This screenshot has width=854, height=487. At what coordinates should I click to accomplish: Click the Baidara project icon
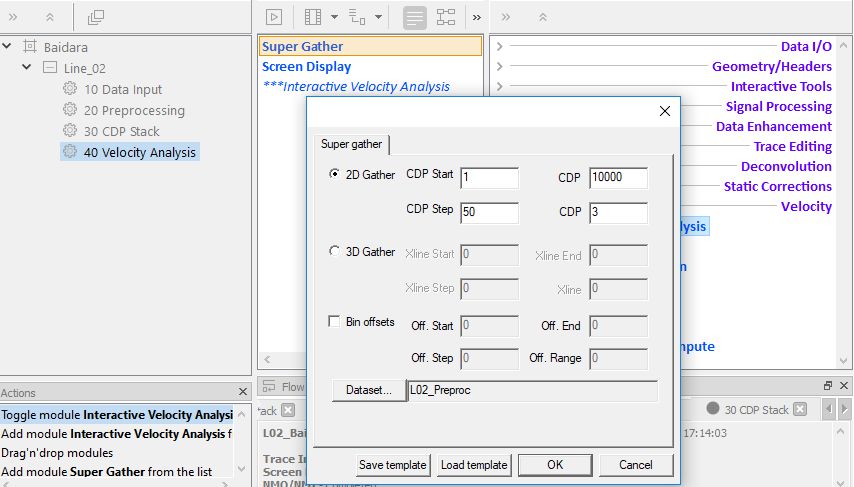coord(29,47)
